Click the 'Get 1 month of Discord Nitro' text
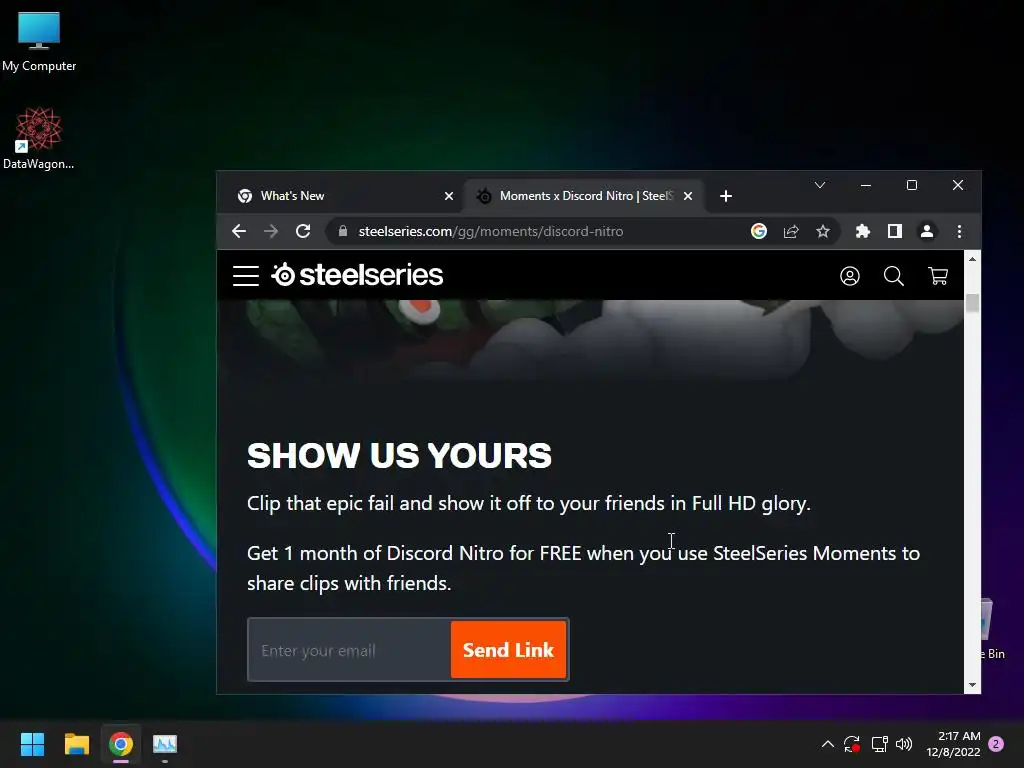1024x768 pixels. coord(583,568)
